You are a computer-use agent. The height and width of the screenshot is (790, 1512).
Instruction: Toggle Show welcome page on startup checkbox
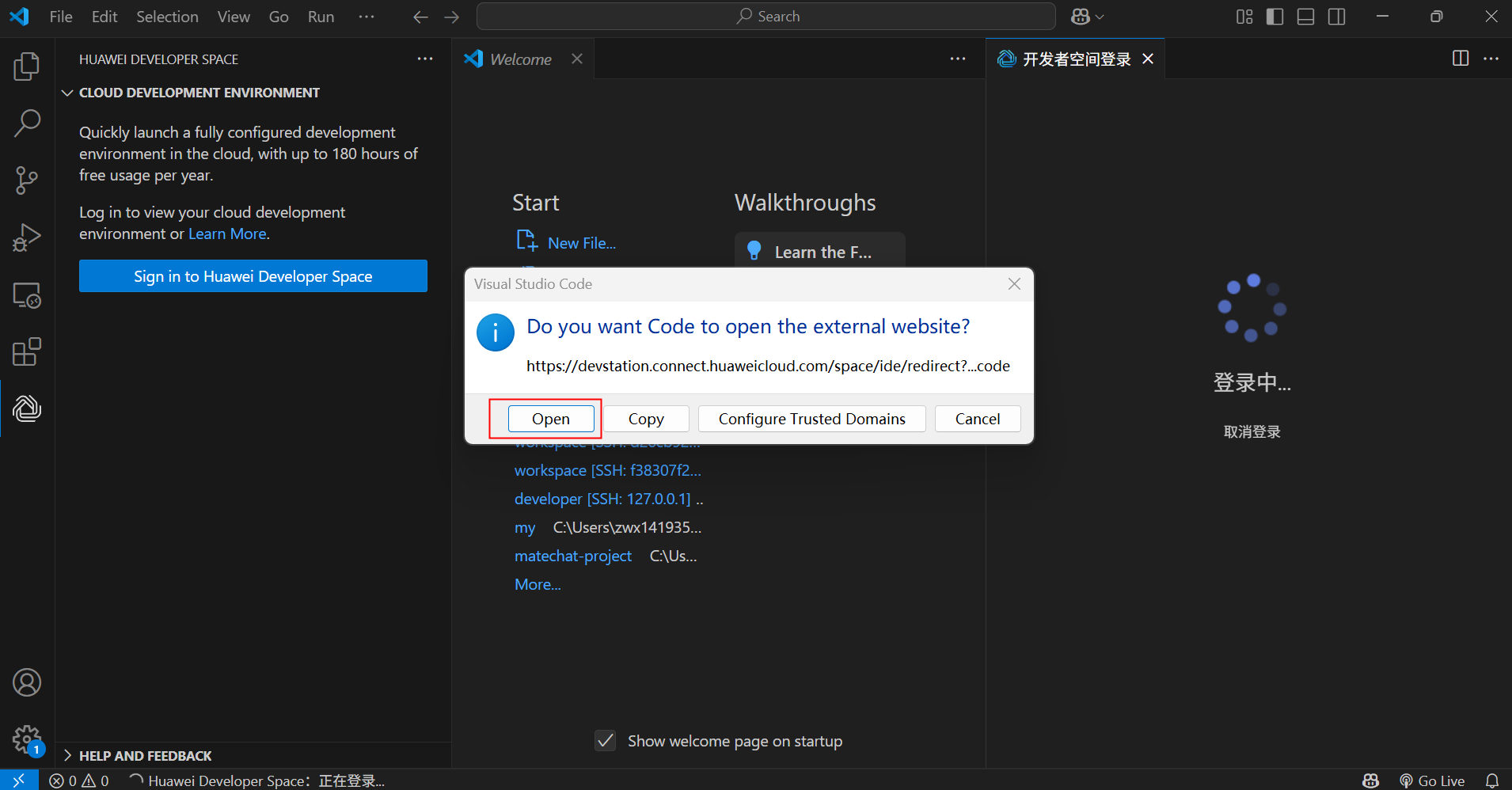[x=606, y=741]
